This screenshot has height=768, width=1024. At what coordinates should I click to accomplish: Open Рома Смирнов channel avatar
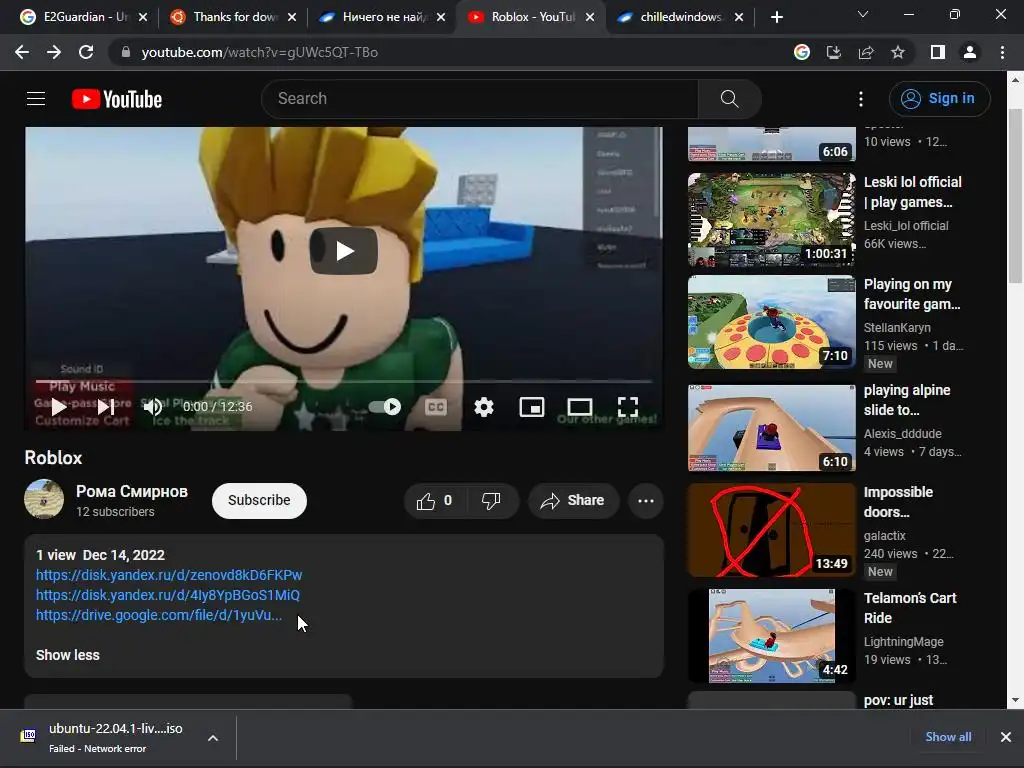point(44,500)
